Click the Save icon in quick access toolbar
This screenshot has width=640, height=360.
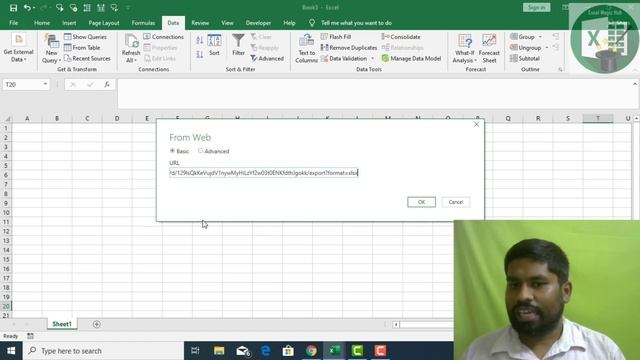pyautogui.click(x=13, y=8)
